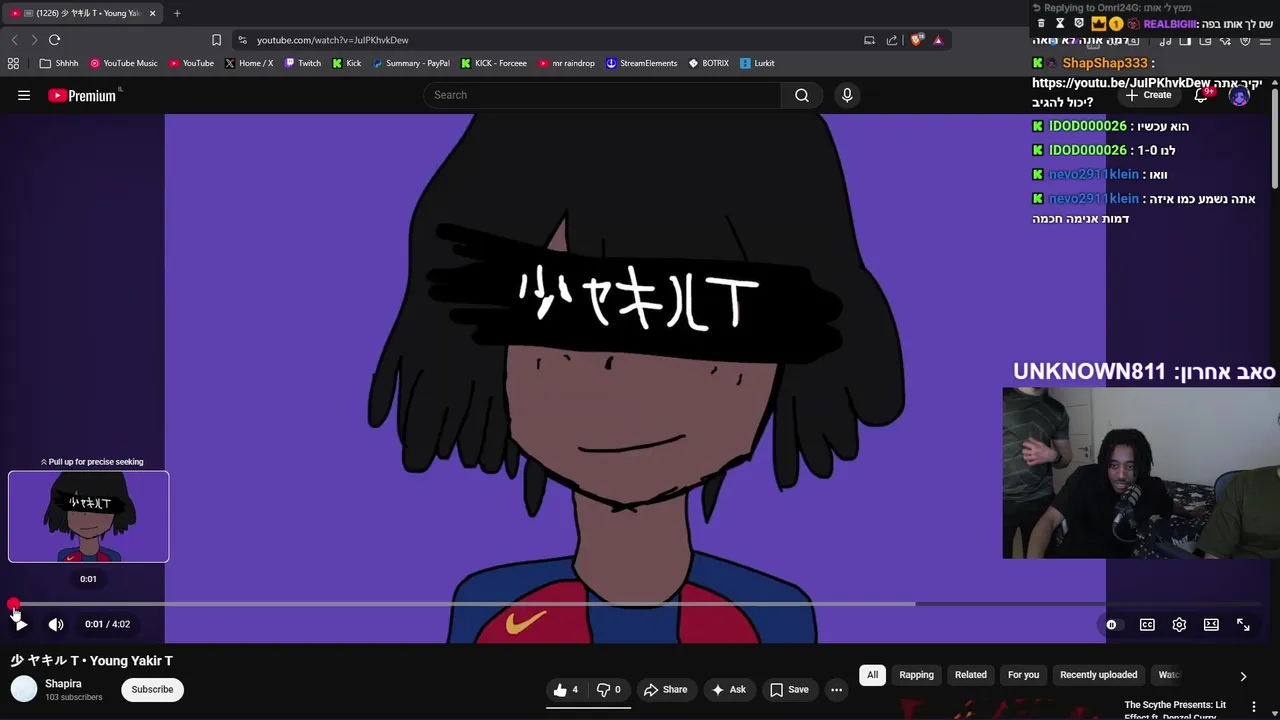Image resolution: width=1280 pixels, height=720 pixels.
Task: Open the Ask AI button
Action: coord(728,689)
